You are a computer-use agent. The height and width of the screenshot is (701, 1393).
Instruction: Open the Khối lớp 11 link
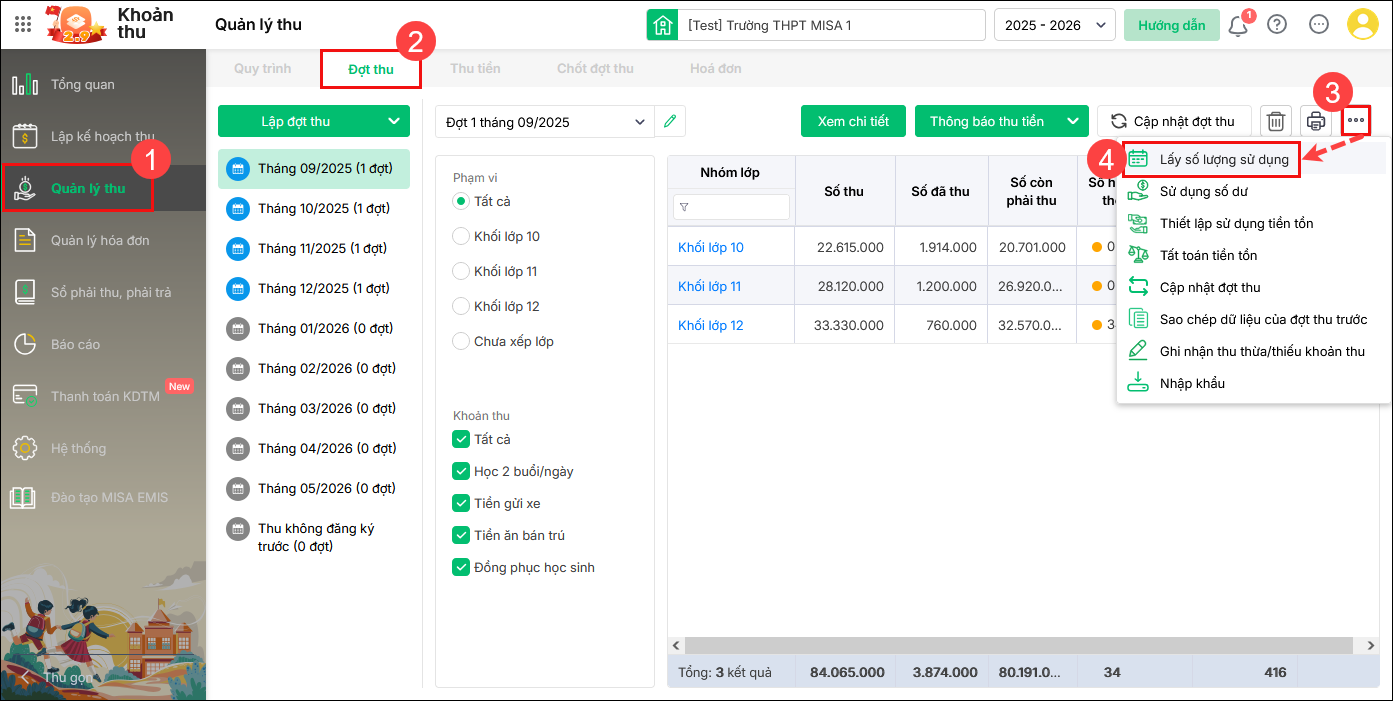(x=709, y=286)
